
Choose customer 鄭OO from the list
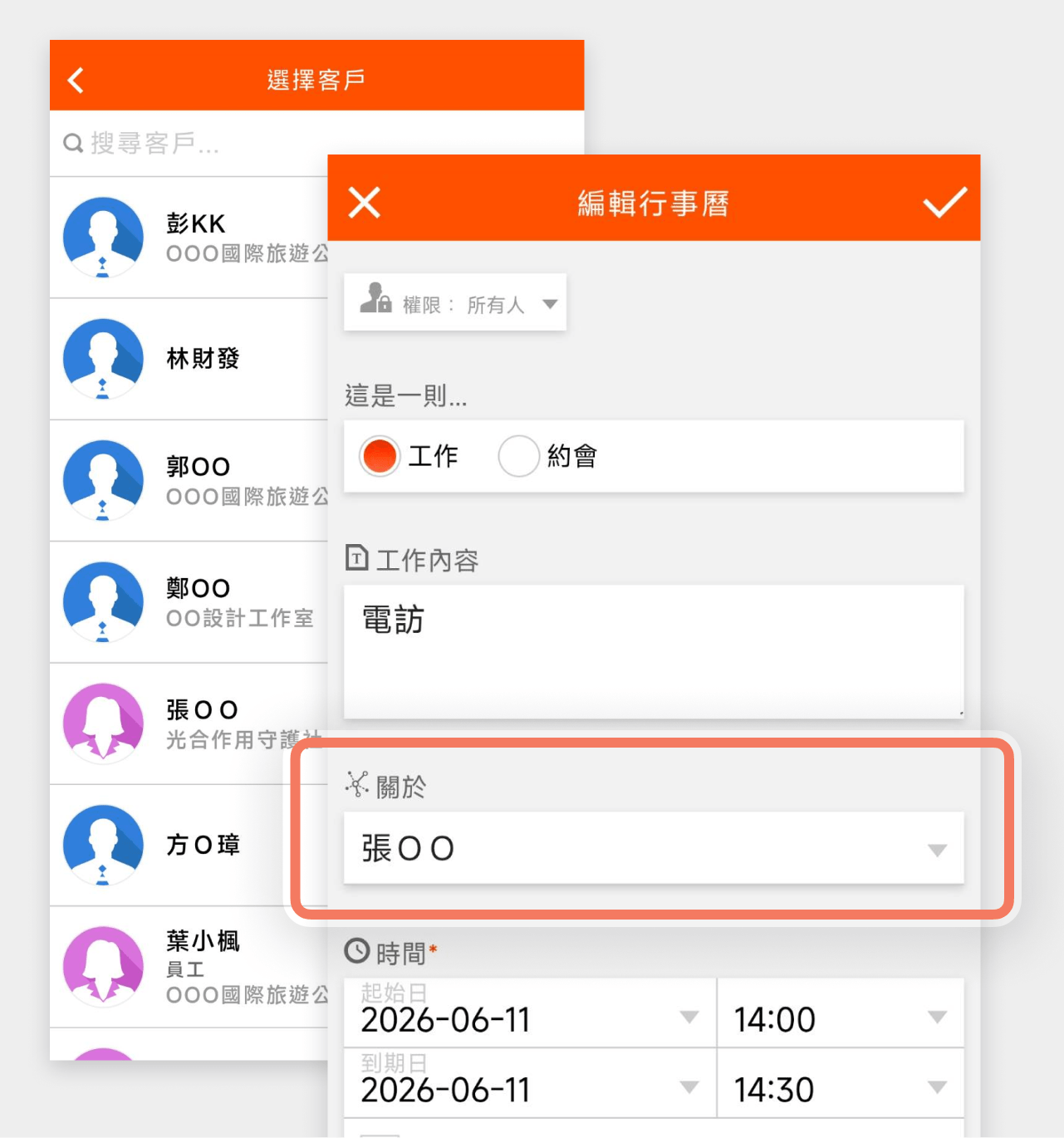(x=198, y=588)
